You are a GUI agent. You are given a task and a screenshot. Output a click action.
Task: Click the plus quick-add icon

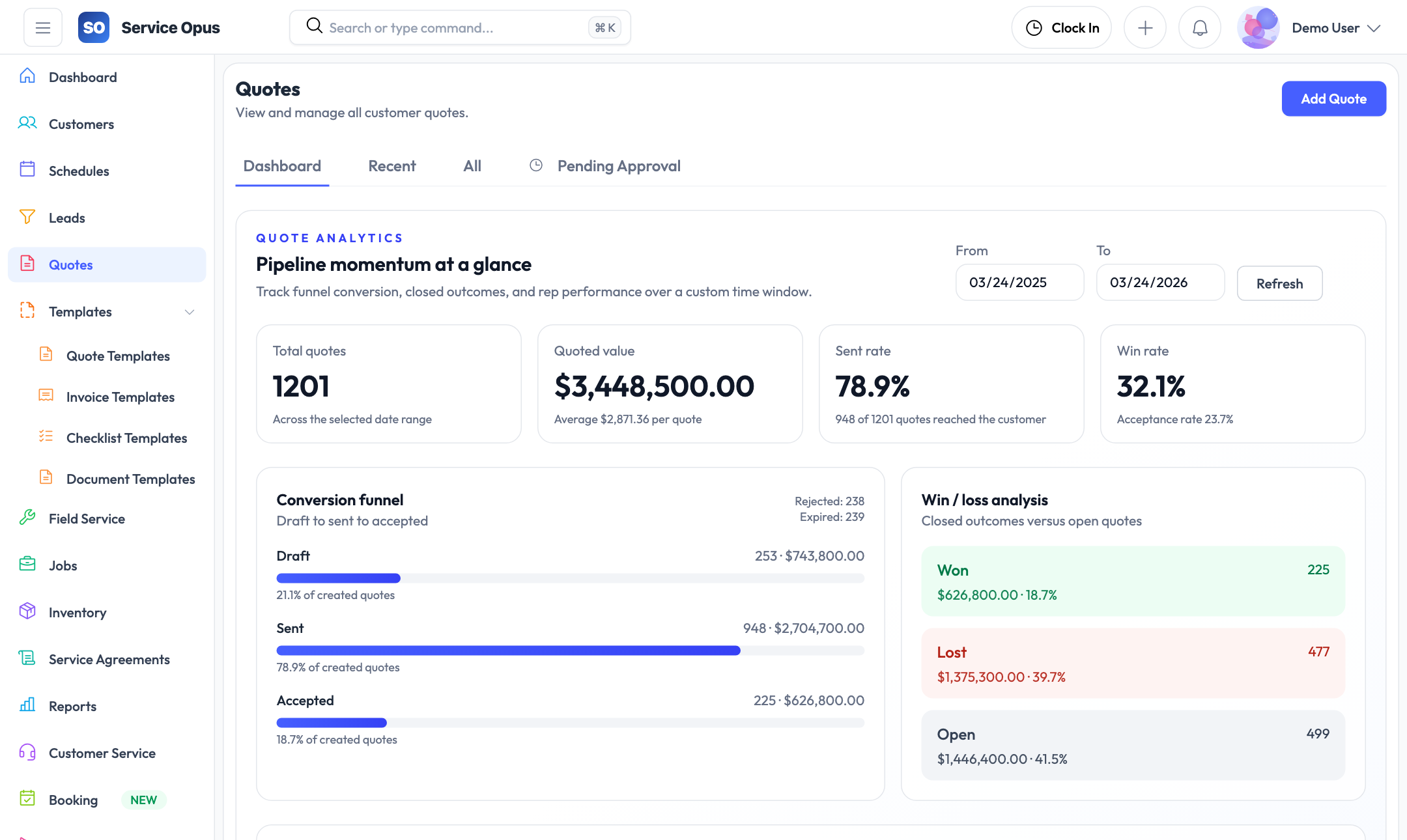(1144, 28)
